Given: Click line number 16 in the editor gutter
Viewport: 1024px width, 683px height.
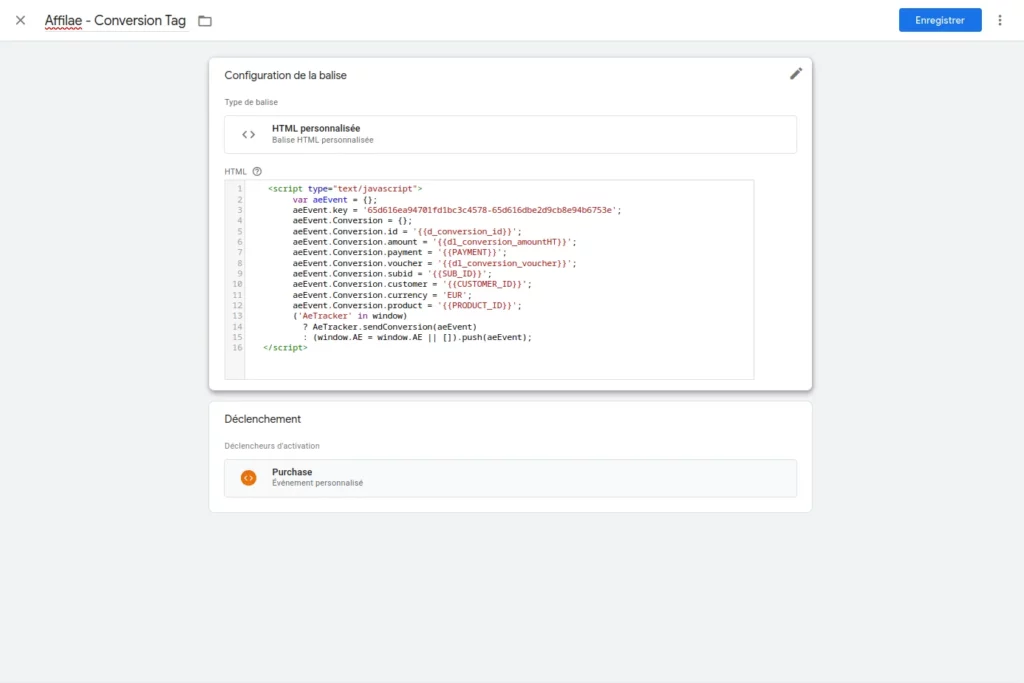Looking at the screenshot, I should pos(236,347).
